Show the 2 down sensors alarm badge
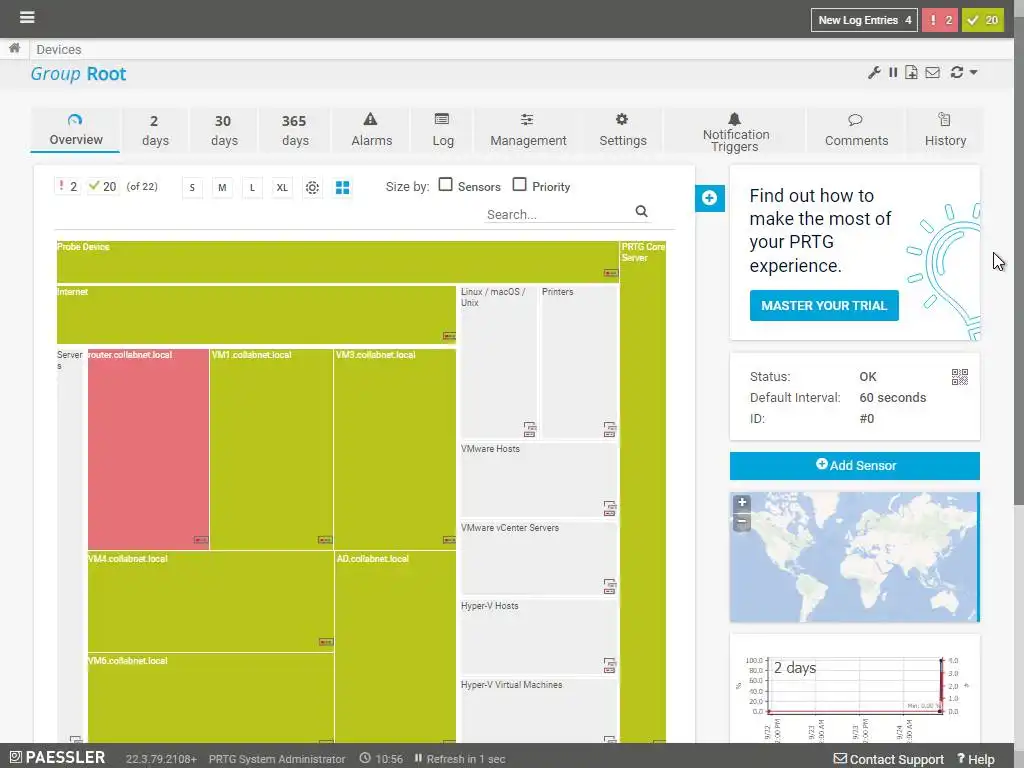Viewport: 1024px width, 768px height. [940, 20]
